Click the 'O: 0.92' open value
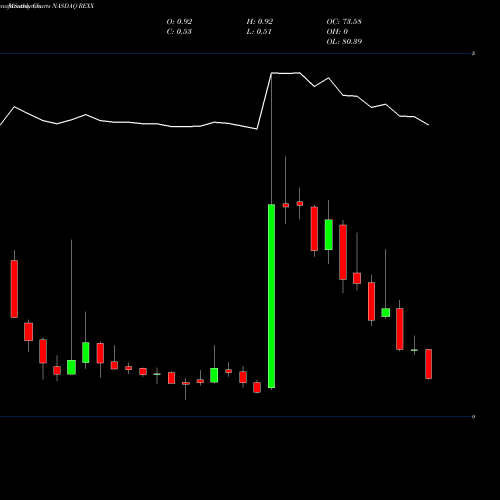 click(179, 22)
